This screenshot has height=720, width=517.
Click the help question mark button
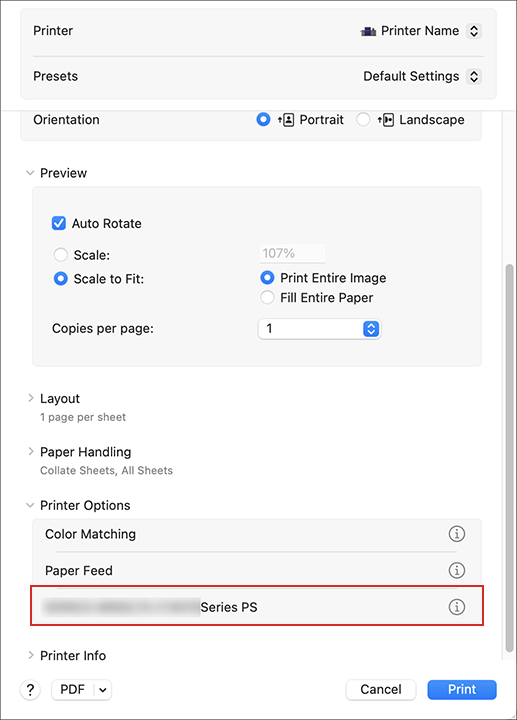pos(30,689)
